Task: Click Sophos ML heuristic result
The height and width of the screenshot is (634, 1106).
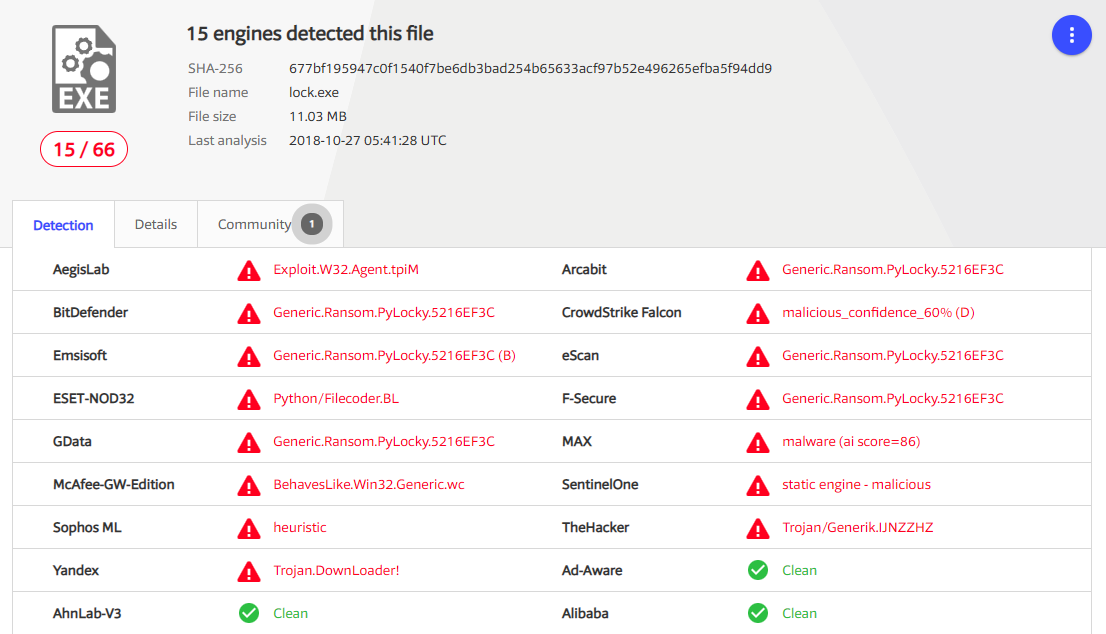Action: (x=300, y=528)
